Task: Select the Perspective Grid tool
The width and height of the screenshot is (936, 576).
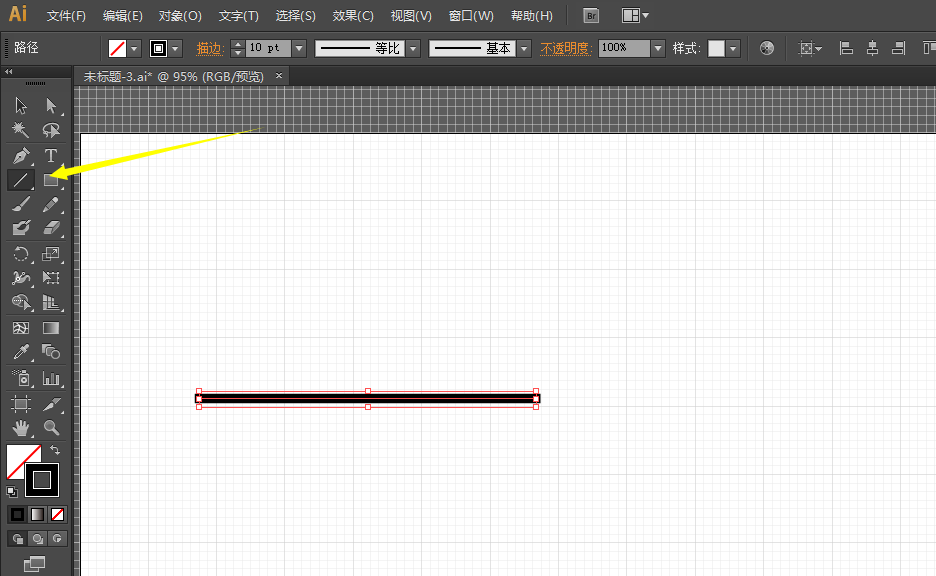Action: tap(51, 302)
